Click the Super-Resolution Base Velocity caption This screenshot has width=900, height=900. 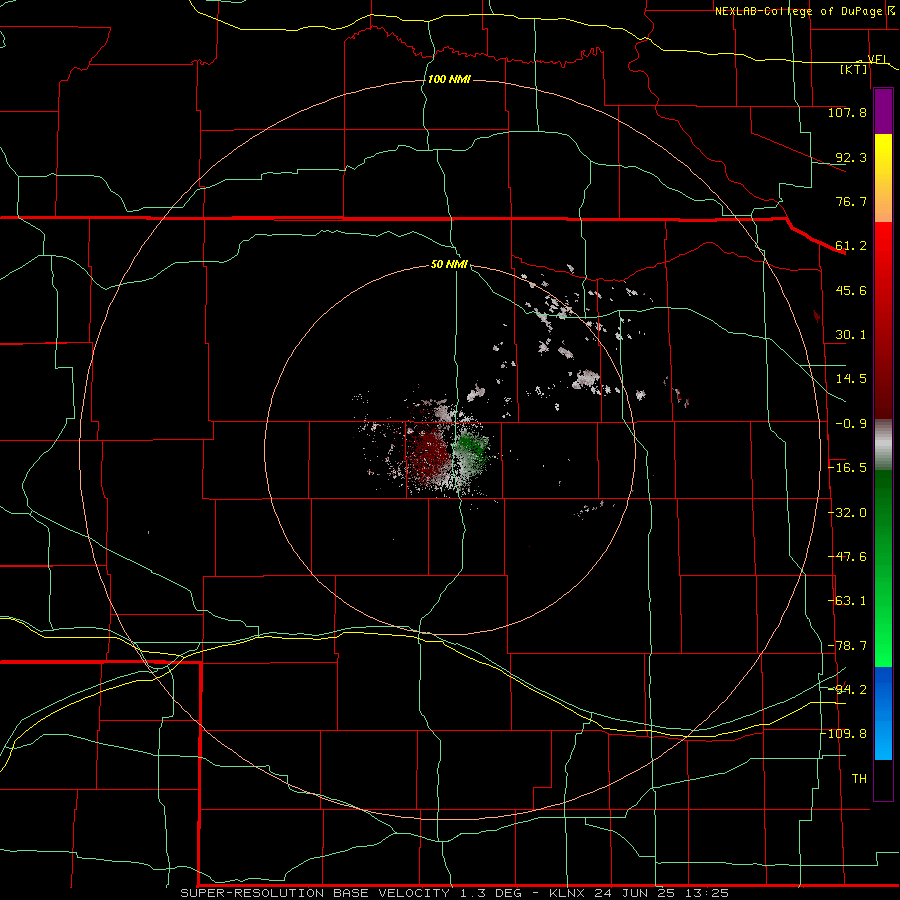(x=455, y=893)
